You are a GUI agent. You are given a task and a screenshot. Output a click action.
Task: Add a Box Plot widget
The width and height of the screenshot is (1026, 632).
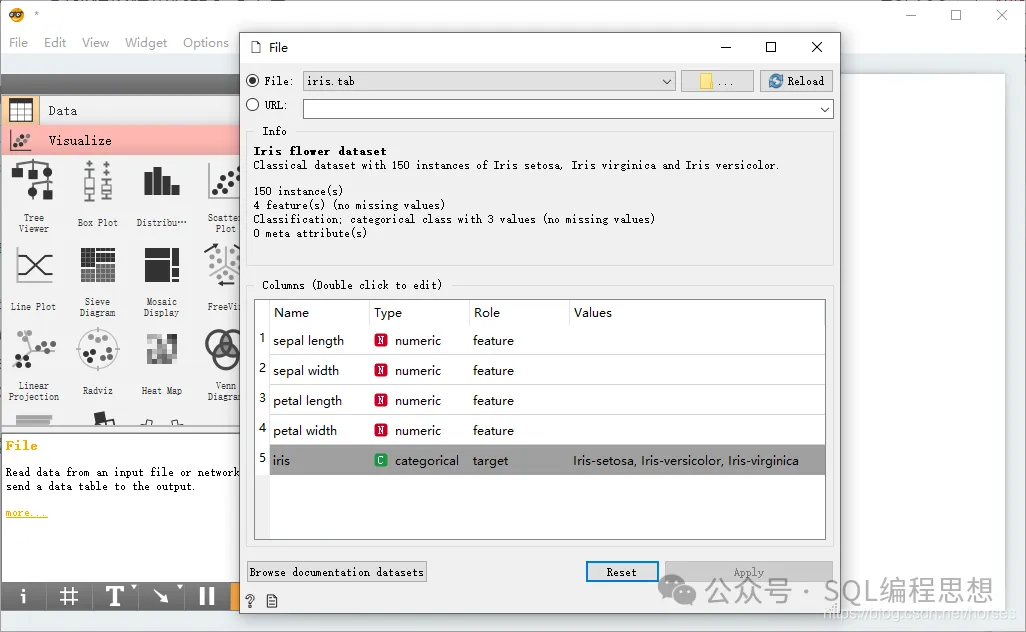(x=97, y=194)
